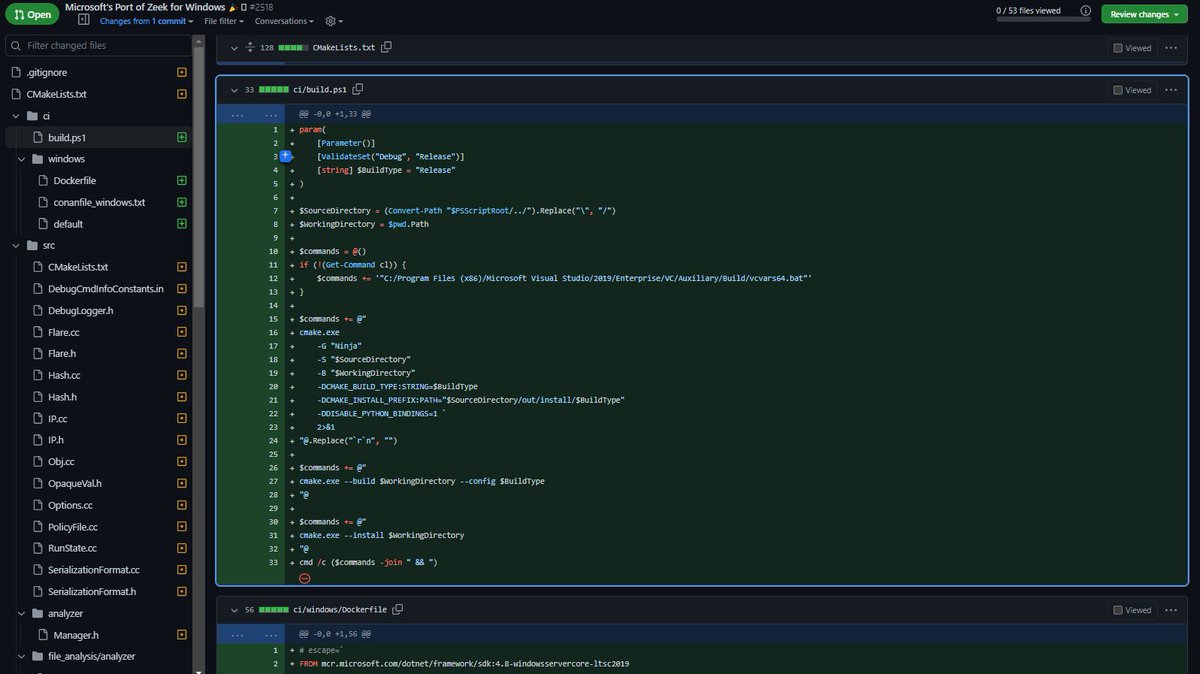Toggle the file tree sidebar layout icon
The image size is (1200, 674).
tap(84, 20)
